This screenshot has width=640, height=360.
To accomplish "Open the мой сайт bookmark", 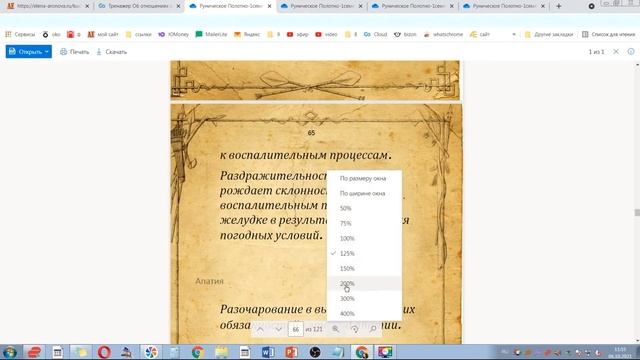I will pyautogui.click(x=103, y=34).
